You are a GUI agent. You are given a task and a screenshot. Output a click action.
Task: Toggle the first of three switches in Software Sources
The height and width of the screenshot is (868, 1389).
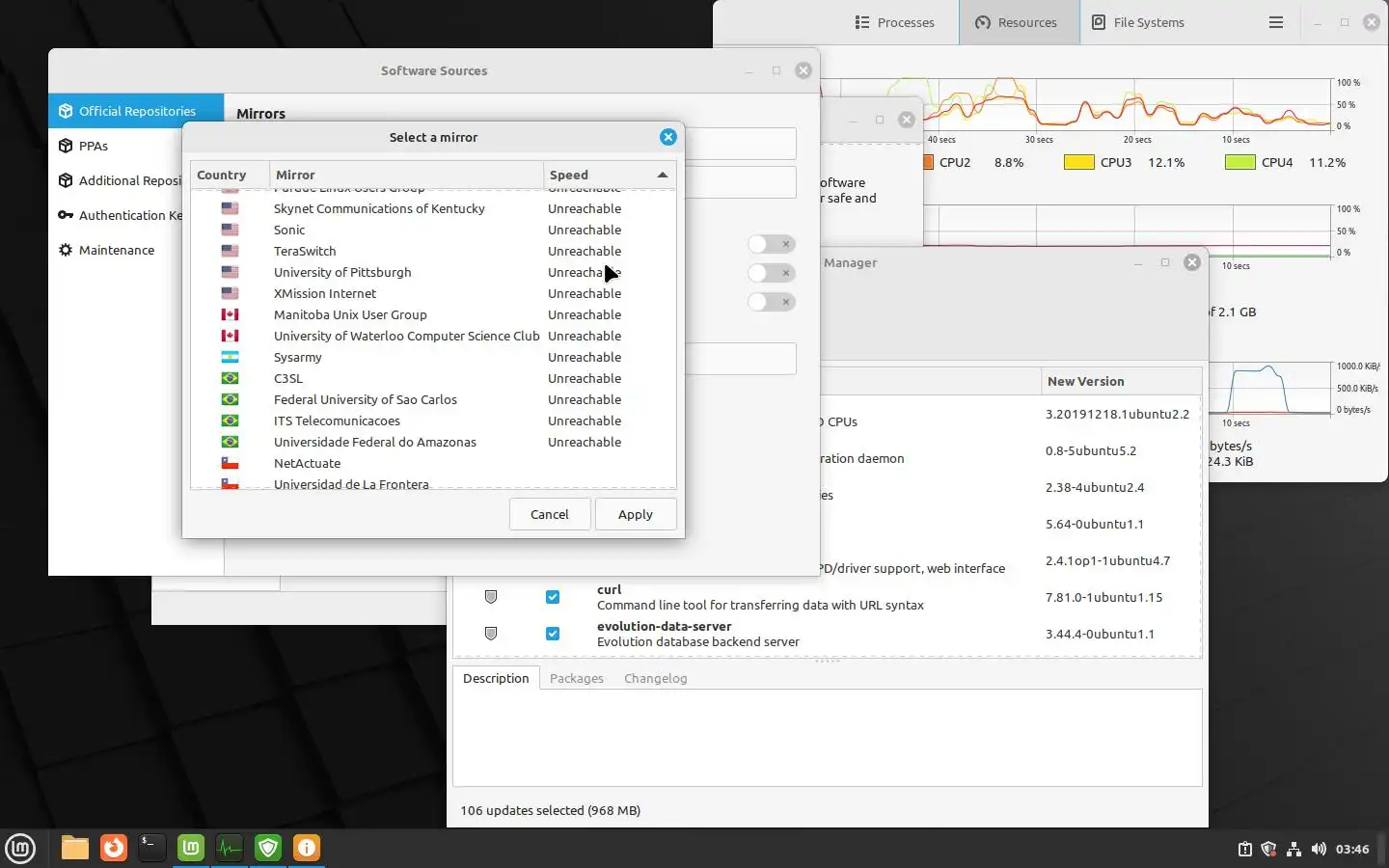[x=772, y=244]
